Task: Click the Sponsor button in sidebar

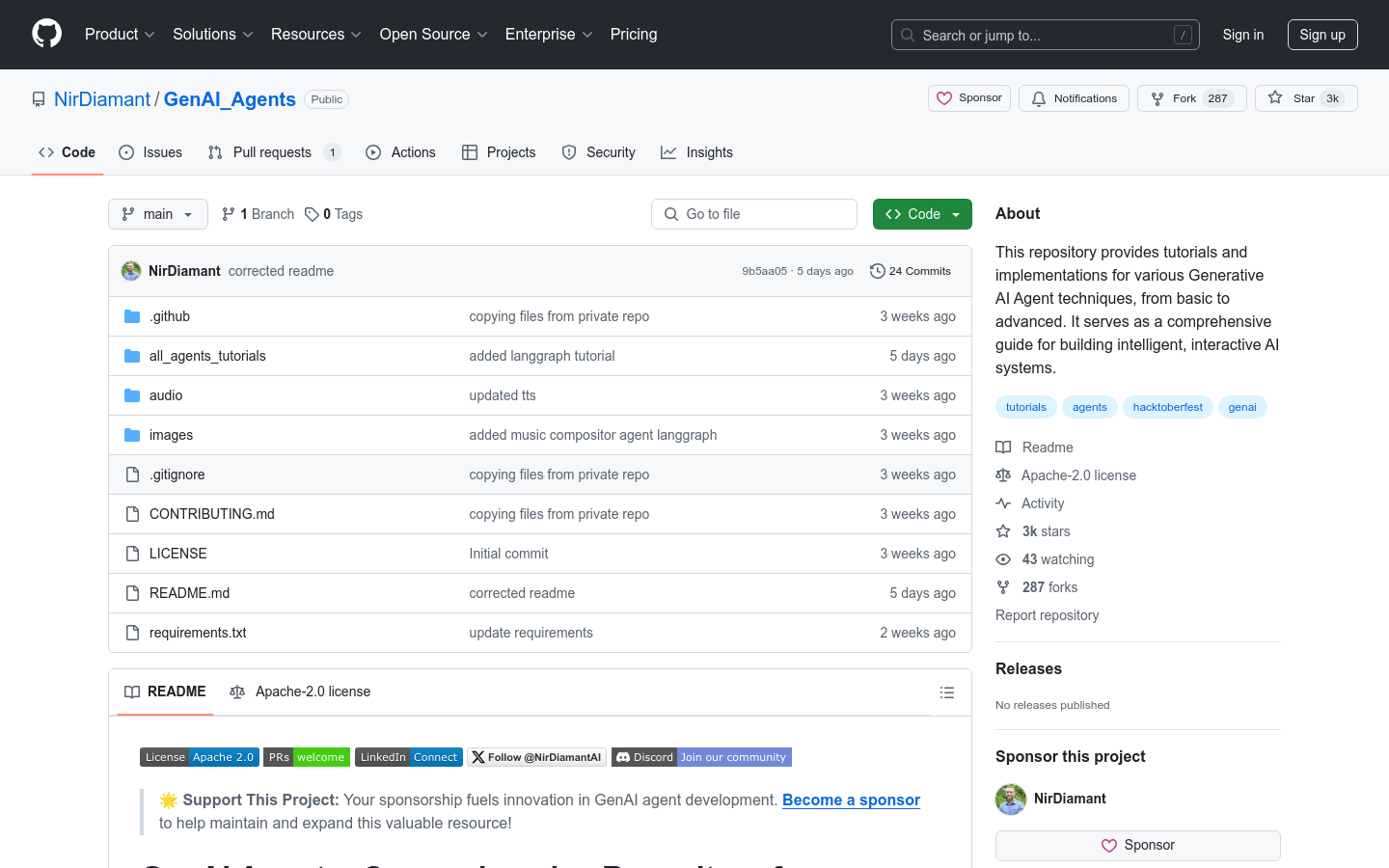Action: click(1138, 845)
